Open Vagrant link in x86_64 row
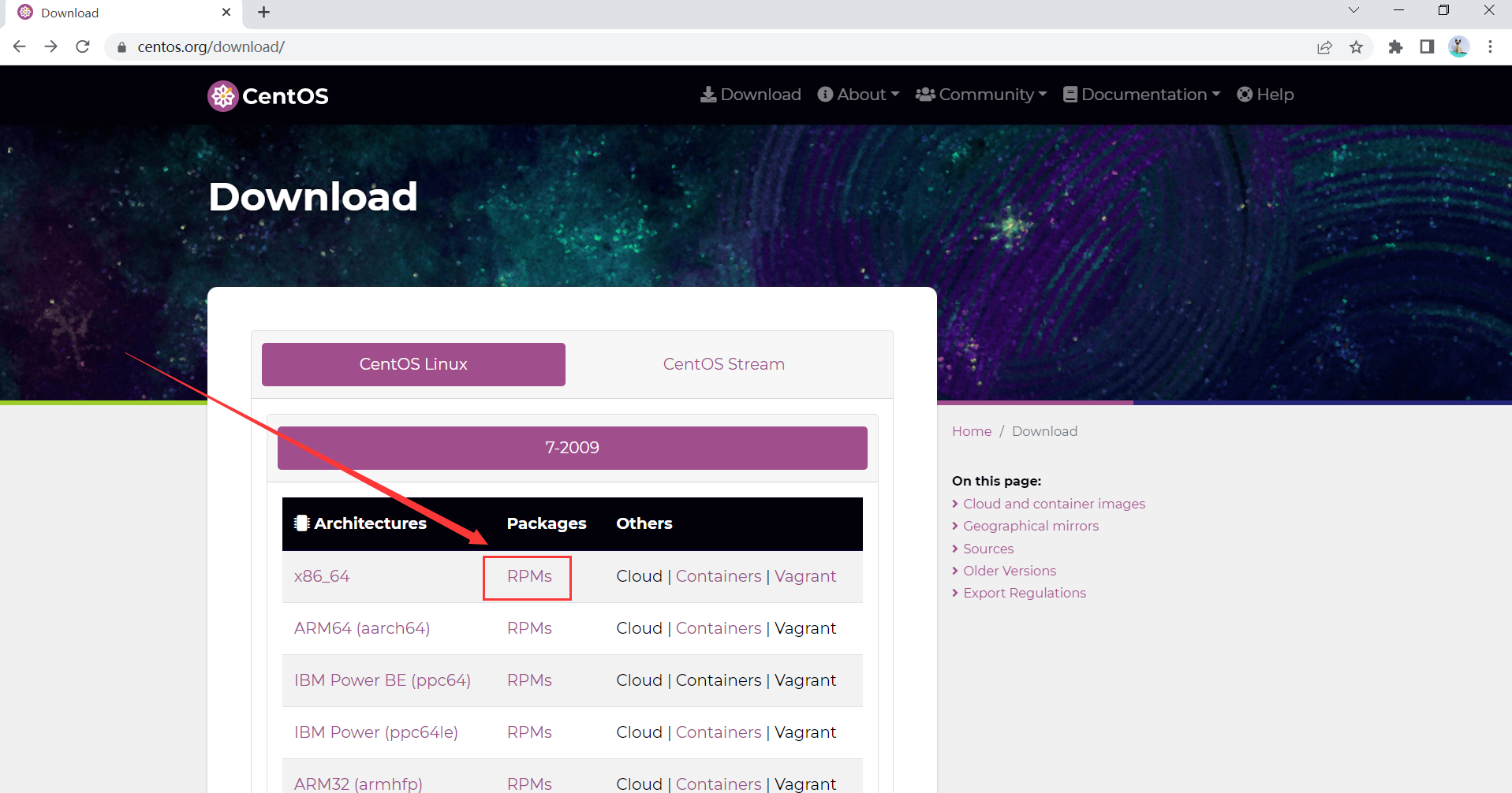This screenshot has height=793, width=1512. 805,576
